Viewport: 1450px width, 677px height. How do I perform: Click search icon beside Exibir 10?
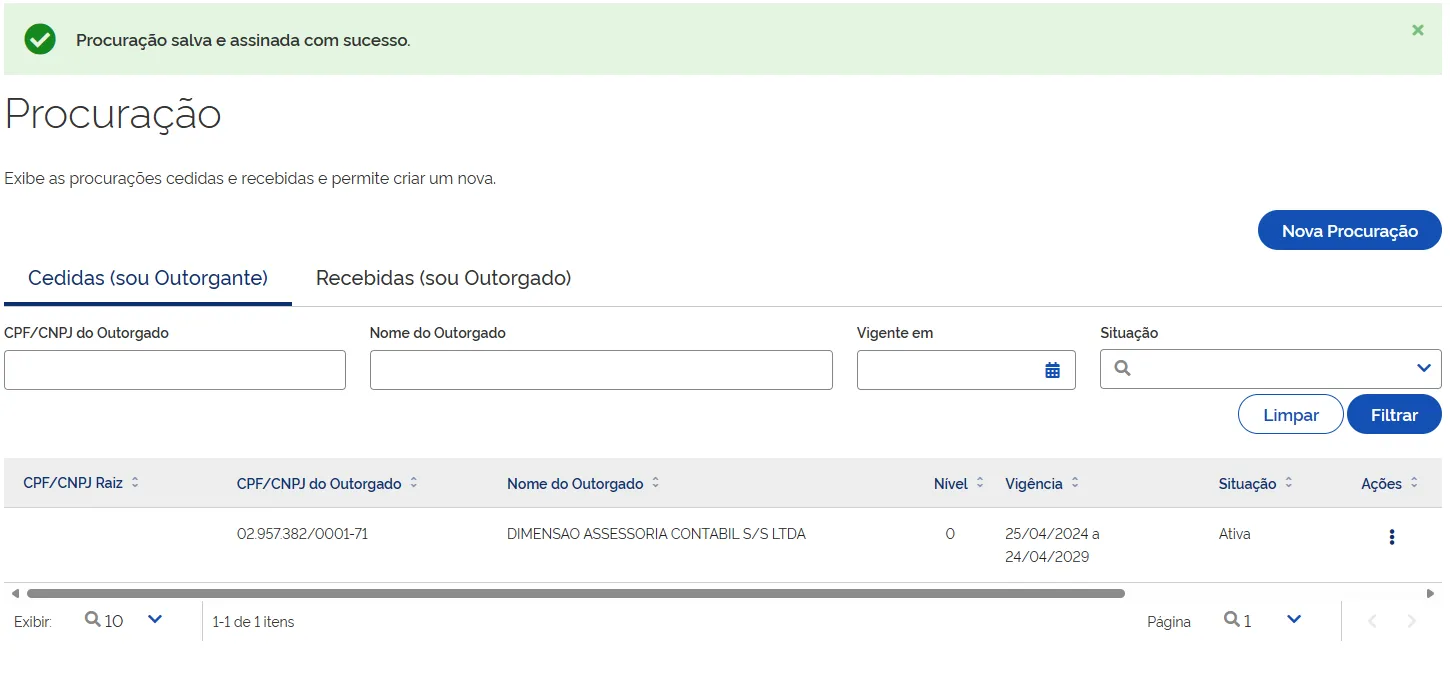92,620
